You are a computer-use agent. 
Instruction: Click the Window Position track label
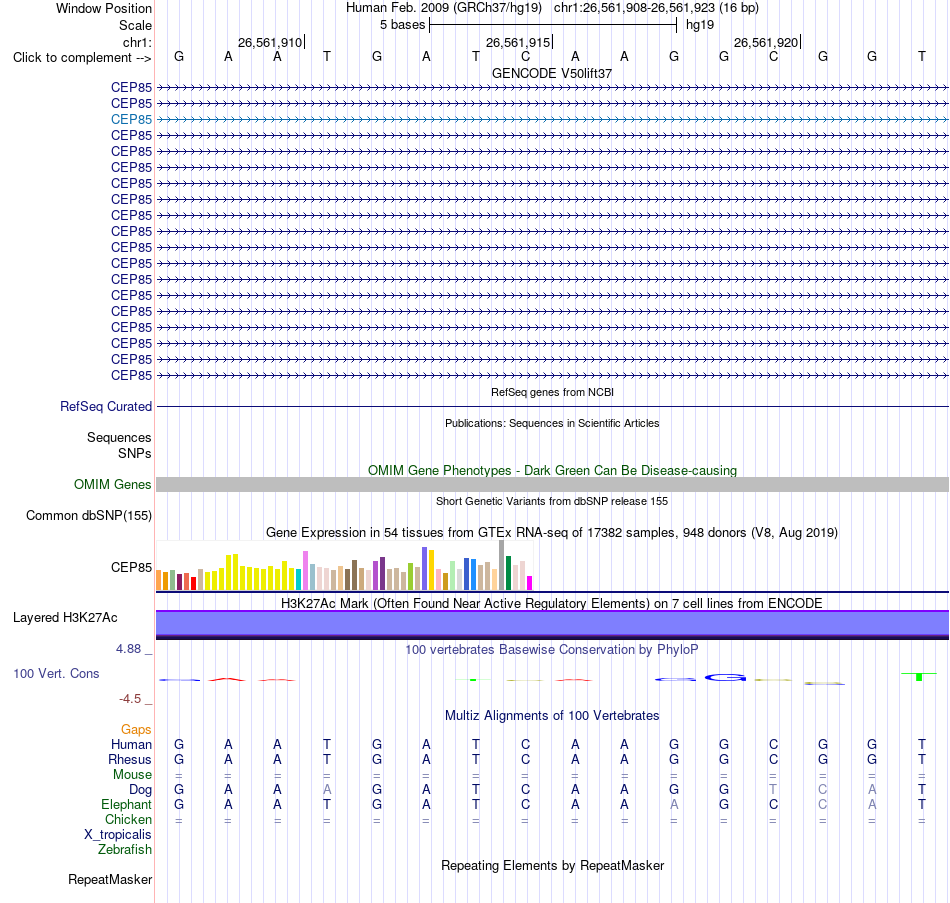tap(104, 8)
